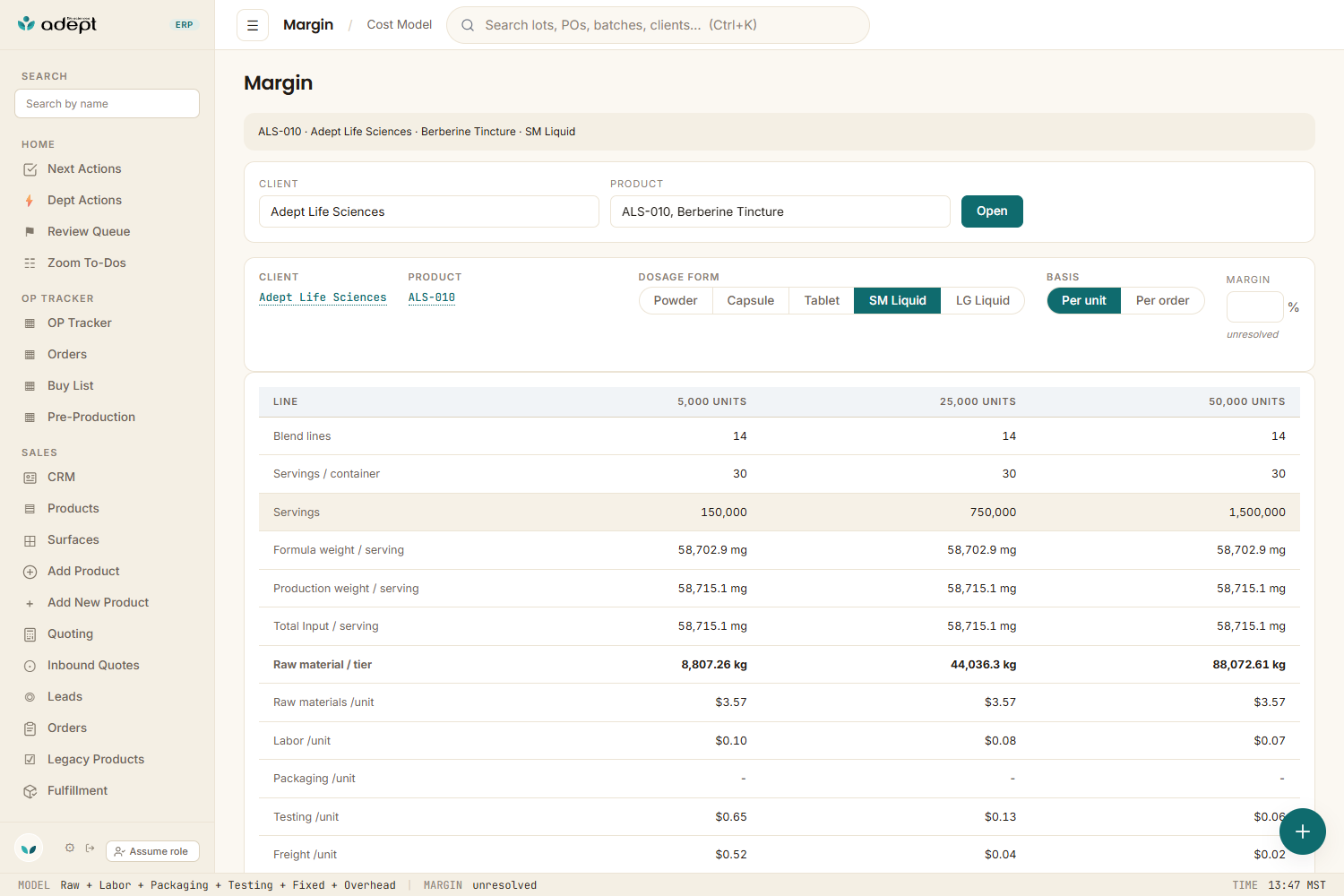1344x896 pixels.
Task: Select the SM Liquid dosage form
Action: [898, 300]
